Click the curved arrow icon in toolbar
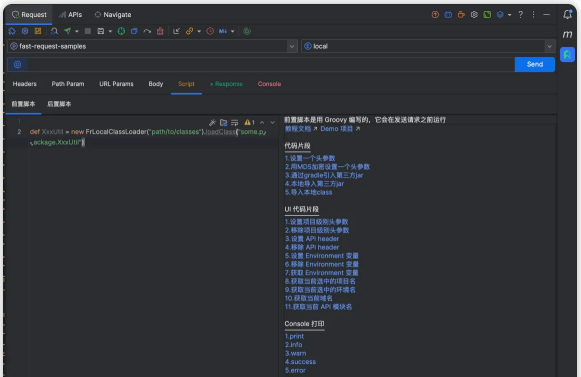 click(x=147, y=31)
